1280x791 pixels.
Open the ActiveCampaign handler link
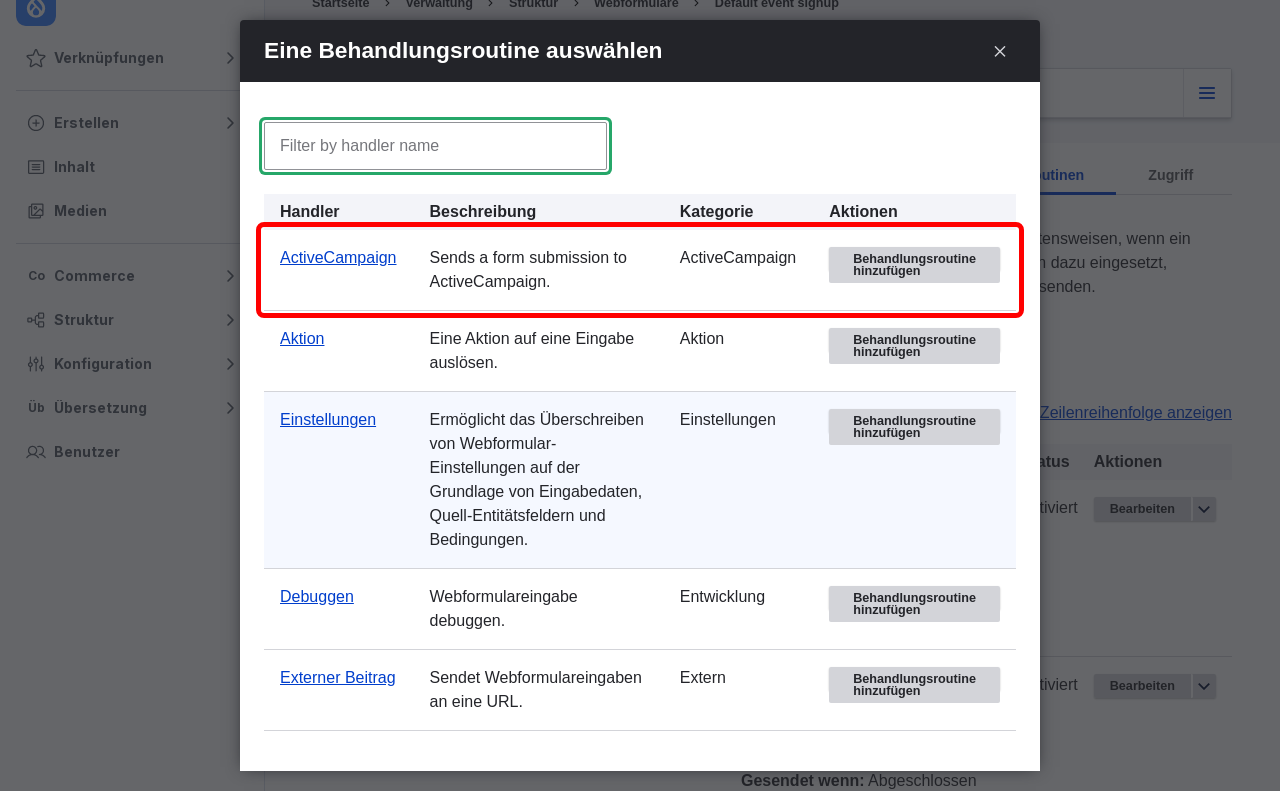tap(338, 257)
